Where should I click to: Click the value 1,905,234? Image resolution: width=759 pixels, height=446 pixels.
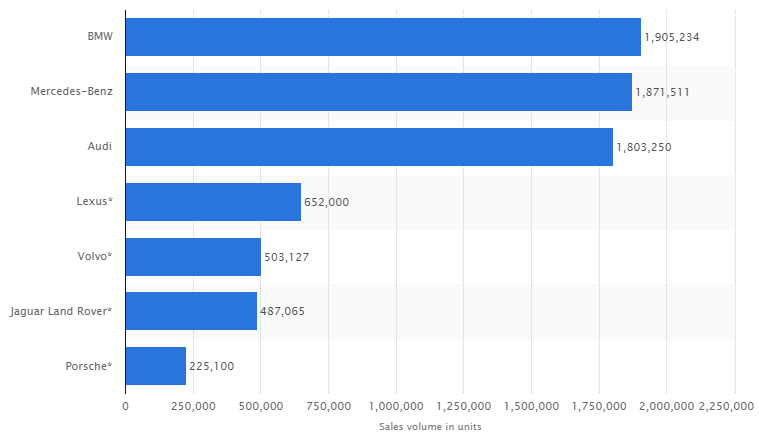point(672,37)
